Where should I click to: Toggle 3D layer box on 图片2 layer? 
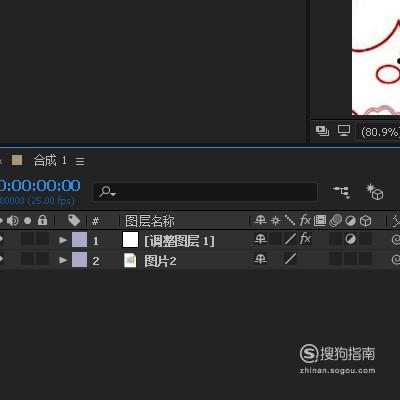(x=366, y=259)
